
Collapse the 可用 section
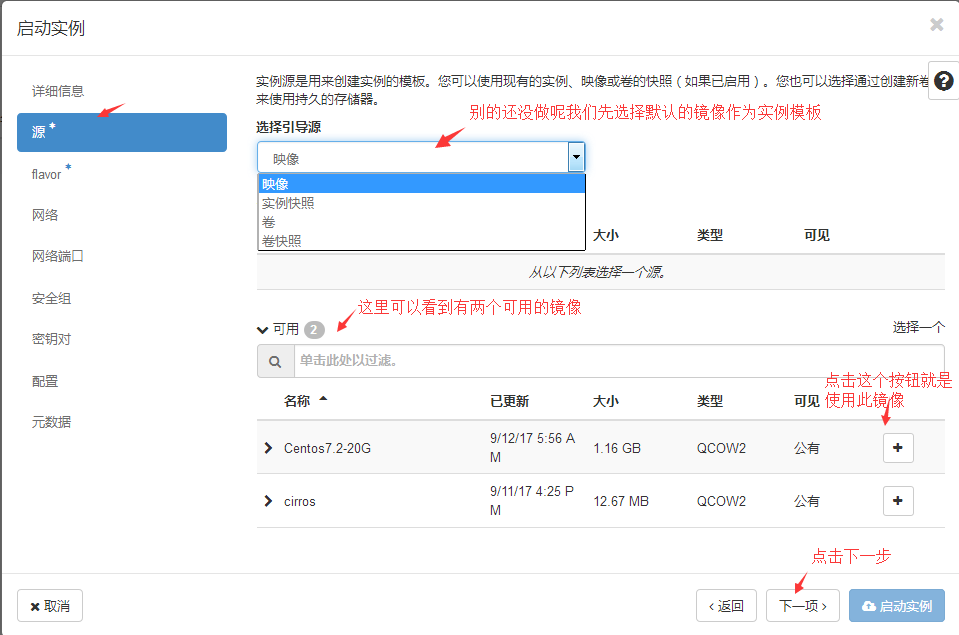click(x=263, y=329)
